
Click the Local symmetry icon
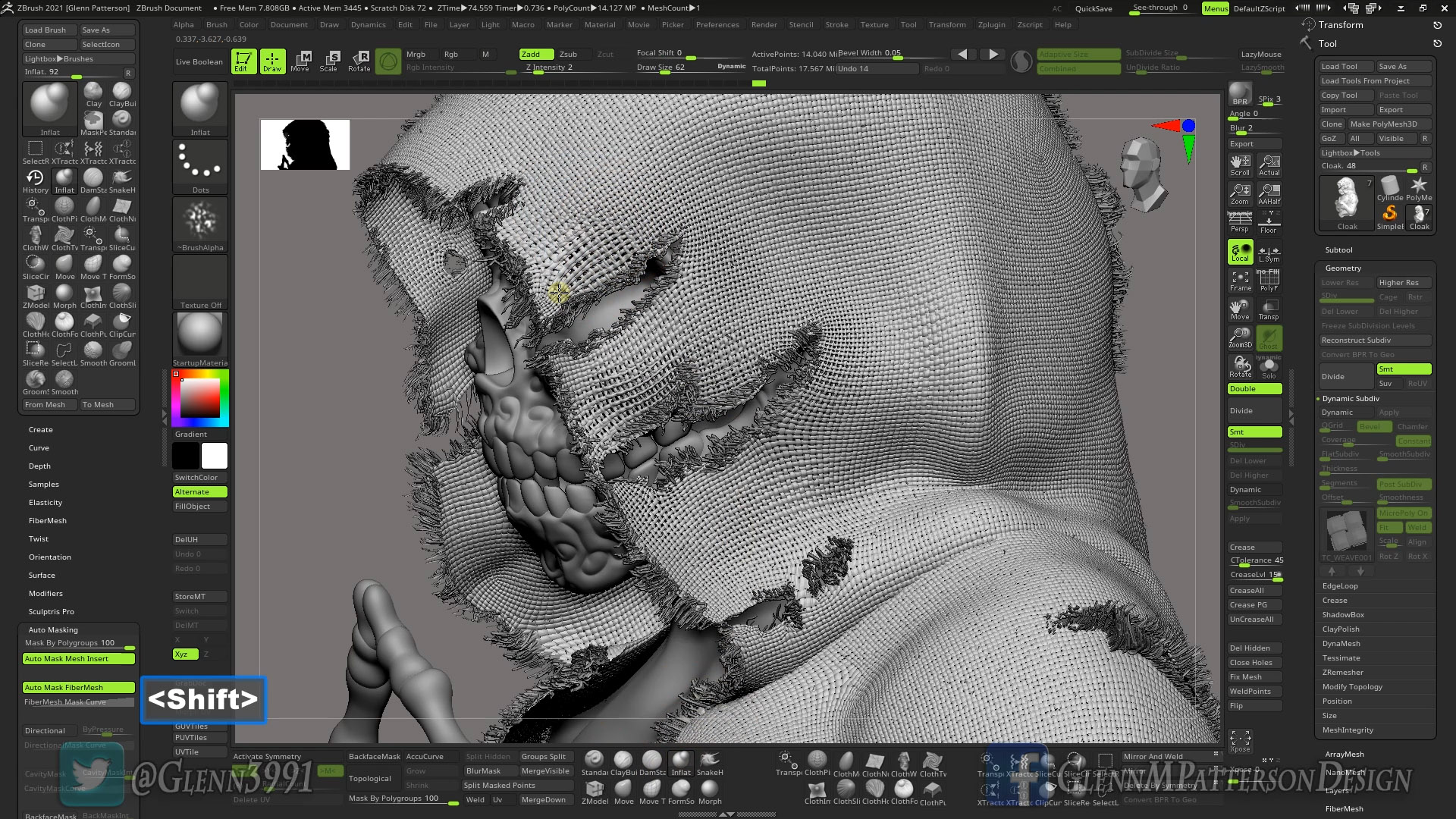click(x=1239, y=250)
